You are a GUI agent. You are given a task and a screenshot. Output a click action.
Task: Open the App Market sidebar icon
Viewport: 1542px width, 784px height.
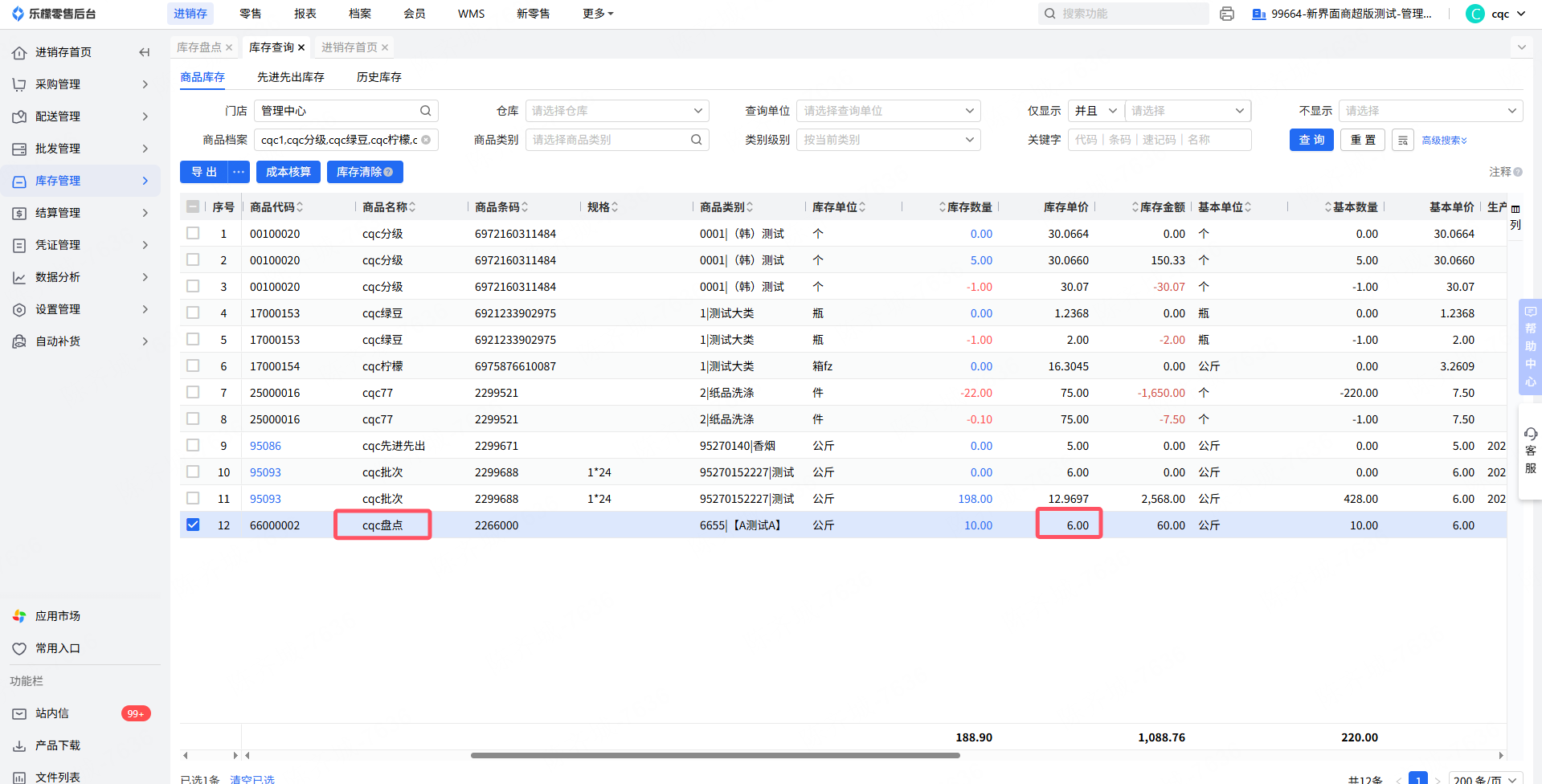pyautogui.click(x=19, y=616)
